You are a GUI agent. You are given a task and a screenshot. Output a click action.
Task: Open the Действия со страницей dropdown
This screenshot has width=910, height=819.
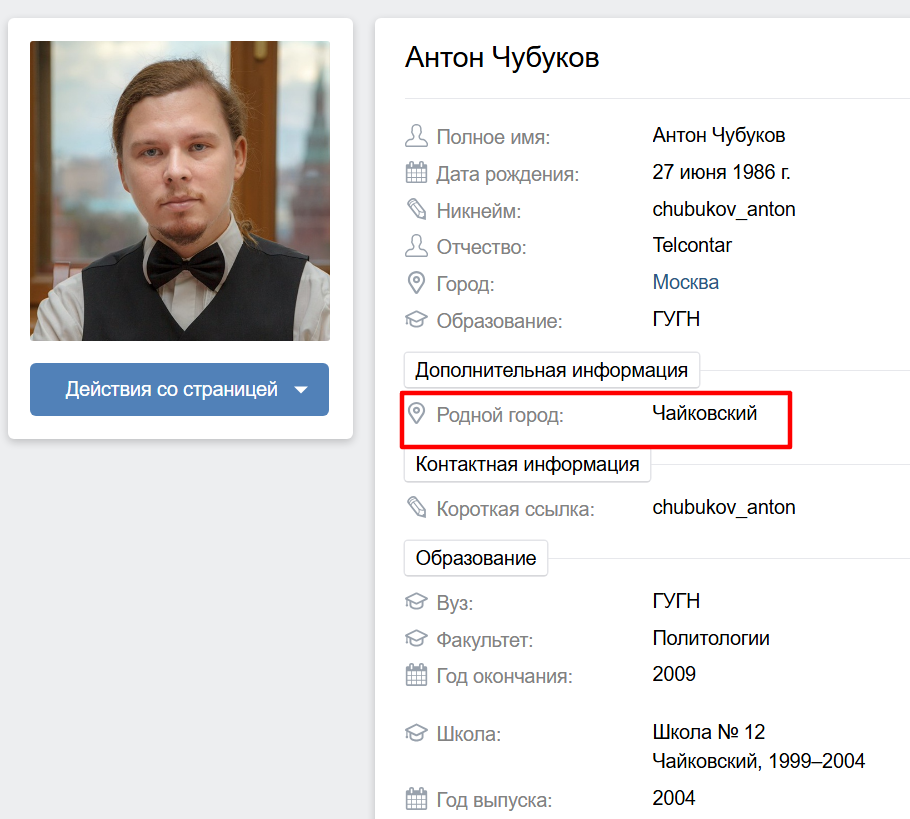click(x=179, y=389)
